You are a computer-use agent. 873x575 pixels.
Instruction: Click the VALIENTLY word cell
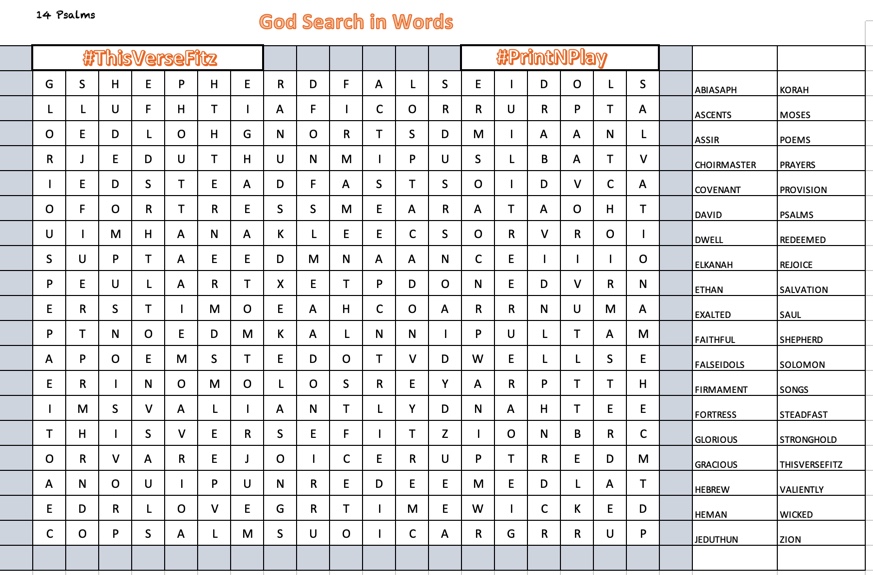(801, 490)
